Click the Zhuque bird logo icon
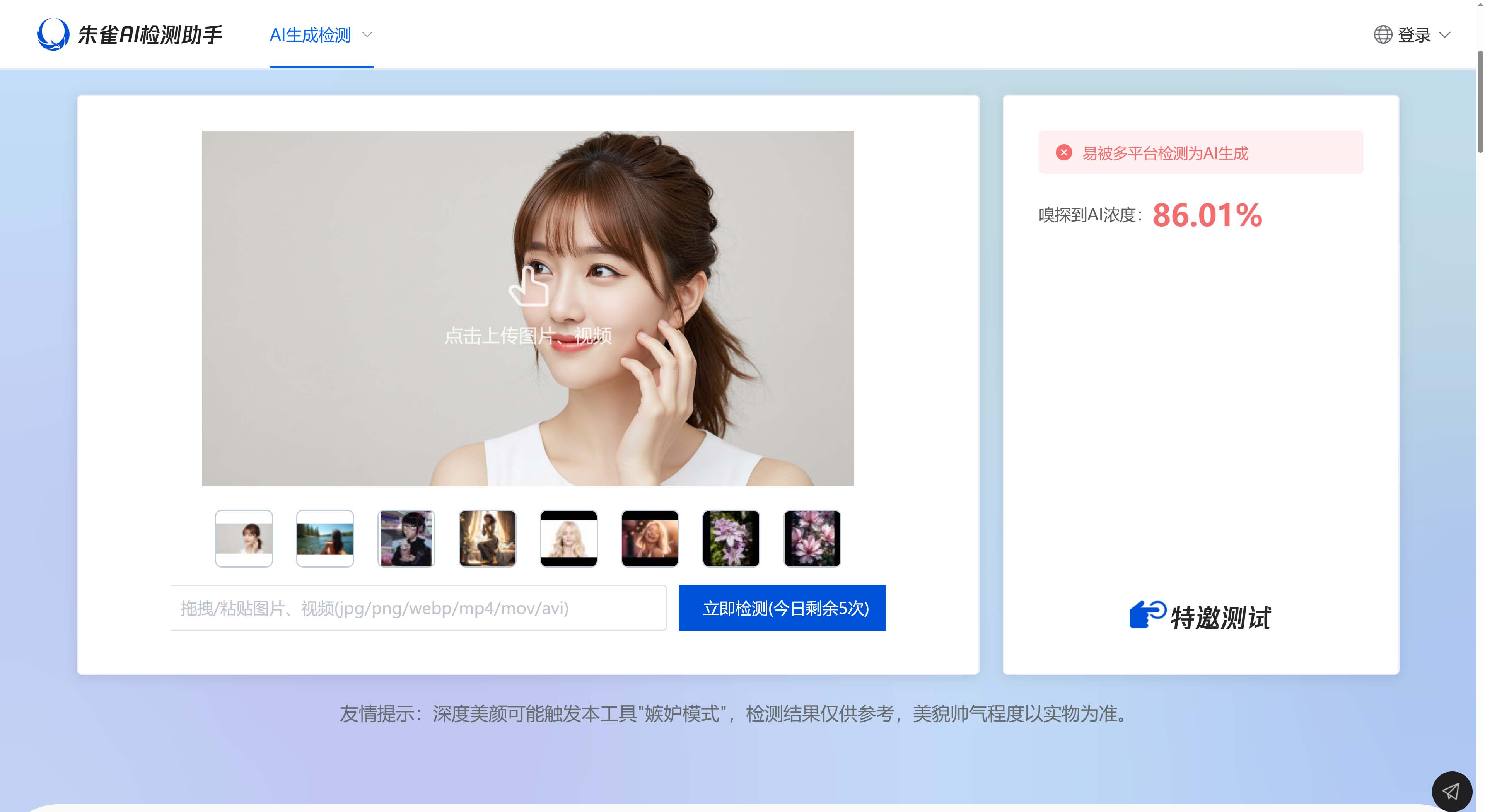 53,34
